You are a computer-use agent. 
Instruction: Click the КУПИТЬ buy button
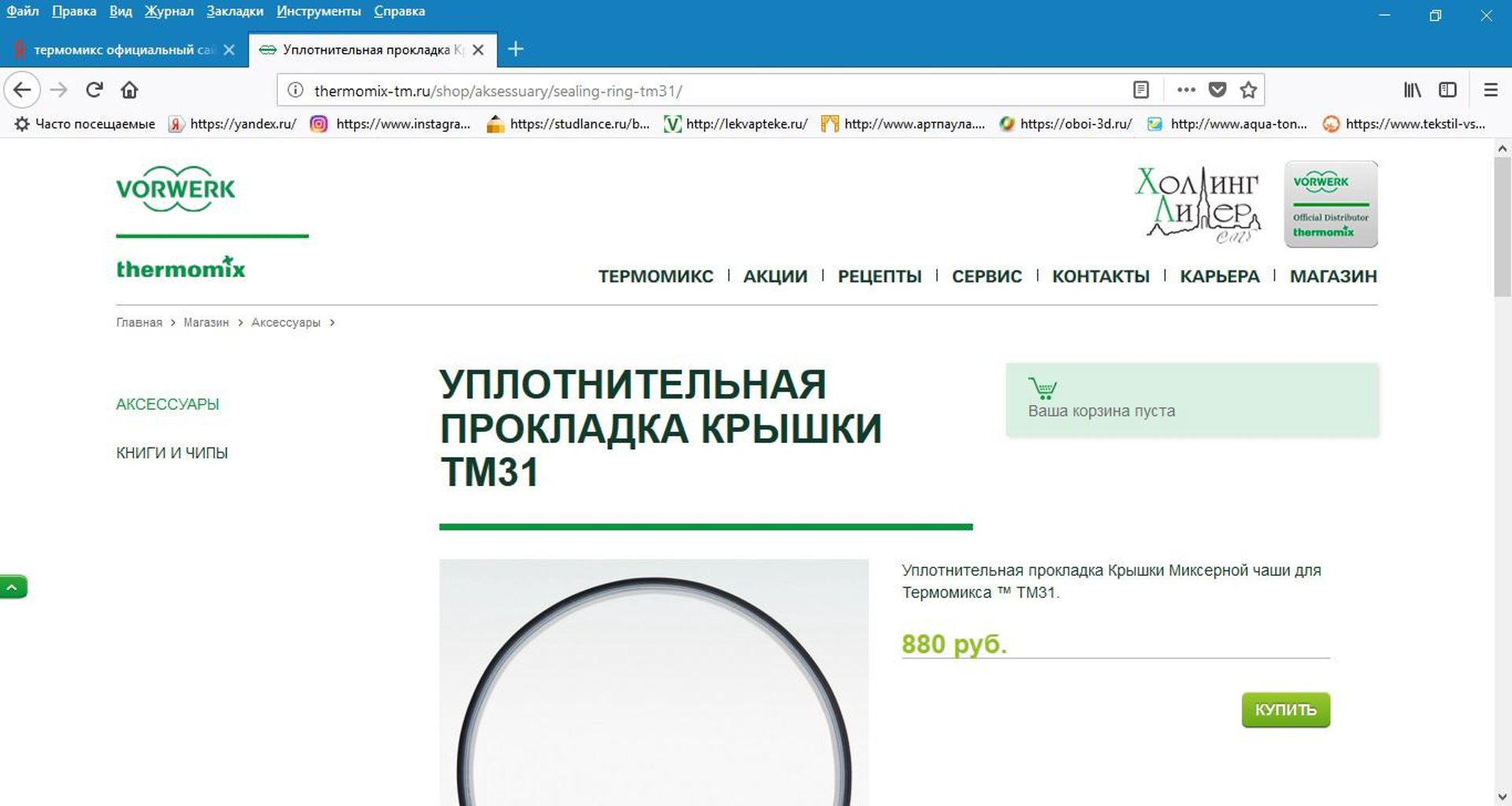click(1285, 710)
